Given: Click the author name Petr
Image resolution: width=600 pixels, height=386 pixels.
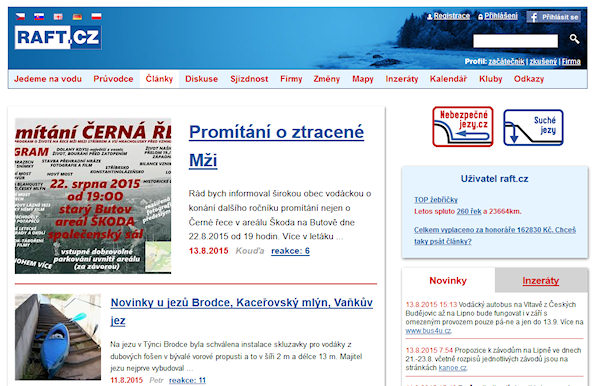Looking at the screenshot, I should [x=156, y=380].
